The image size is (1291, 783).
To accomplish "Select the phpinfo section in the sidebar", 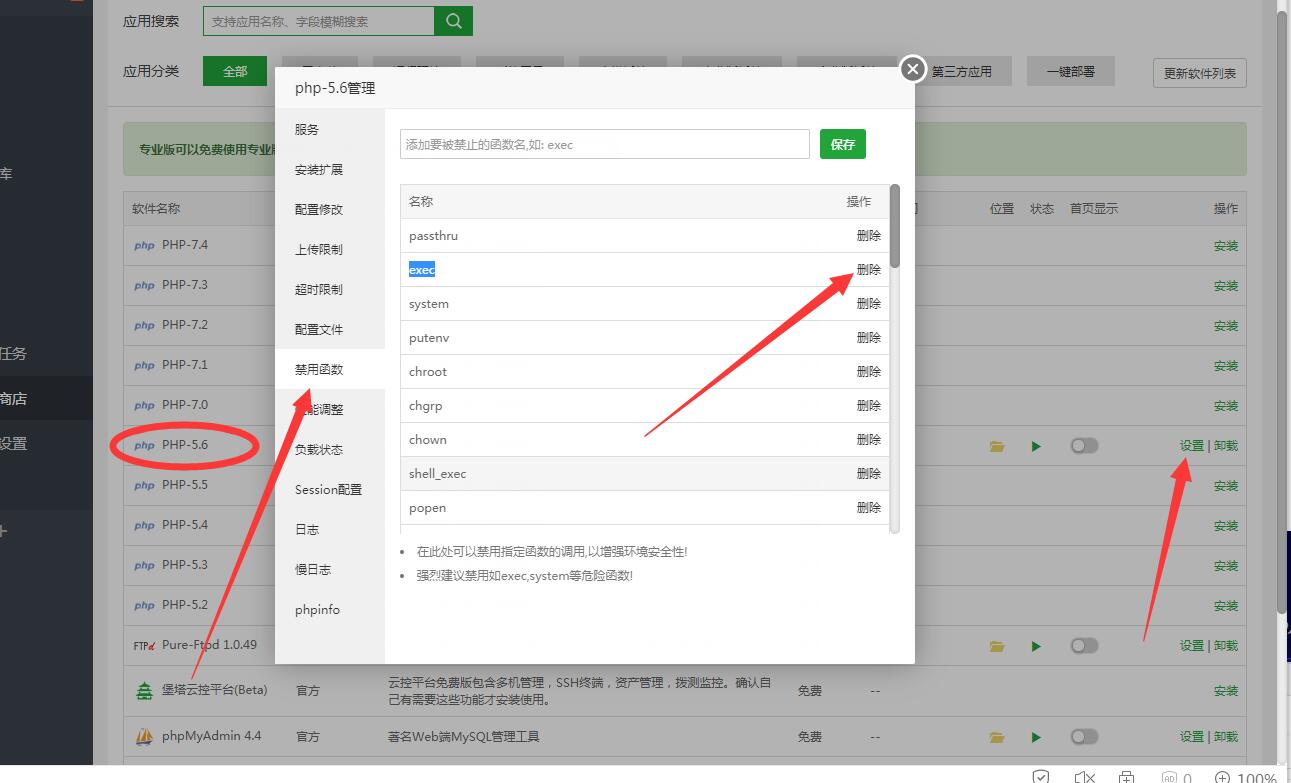I will [x=317, y=610].
